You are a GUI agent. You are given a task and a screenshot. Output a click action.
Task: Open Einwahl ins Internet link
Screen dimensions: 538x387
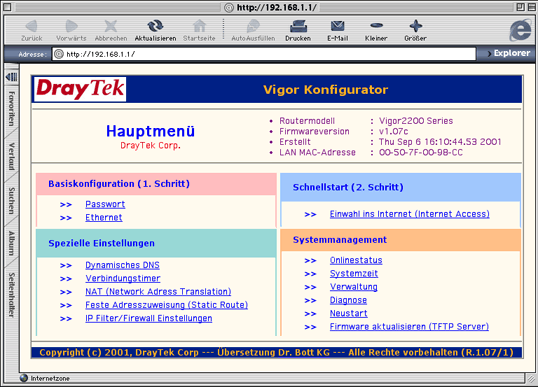(x=409, y=214)
